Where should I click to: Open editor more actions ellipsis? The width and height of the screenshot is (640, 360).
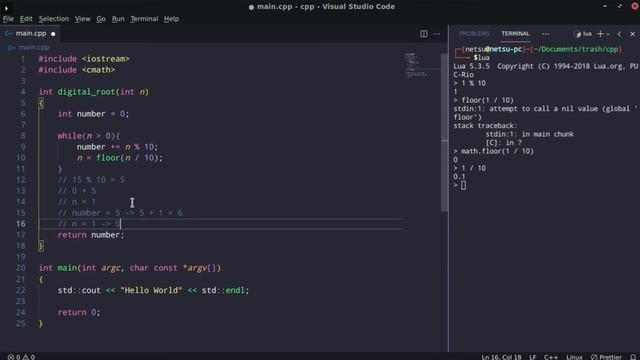click(437, 34)
